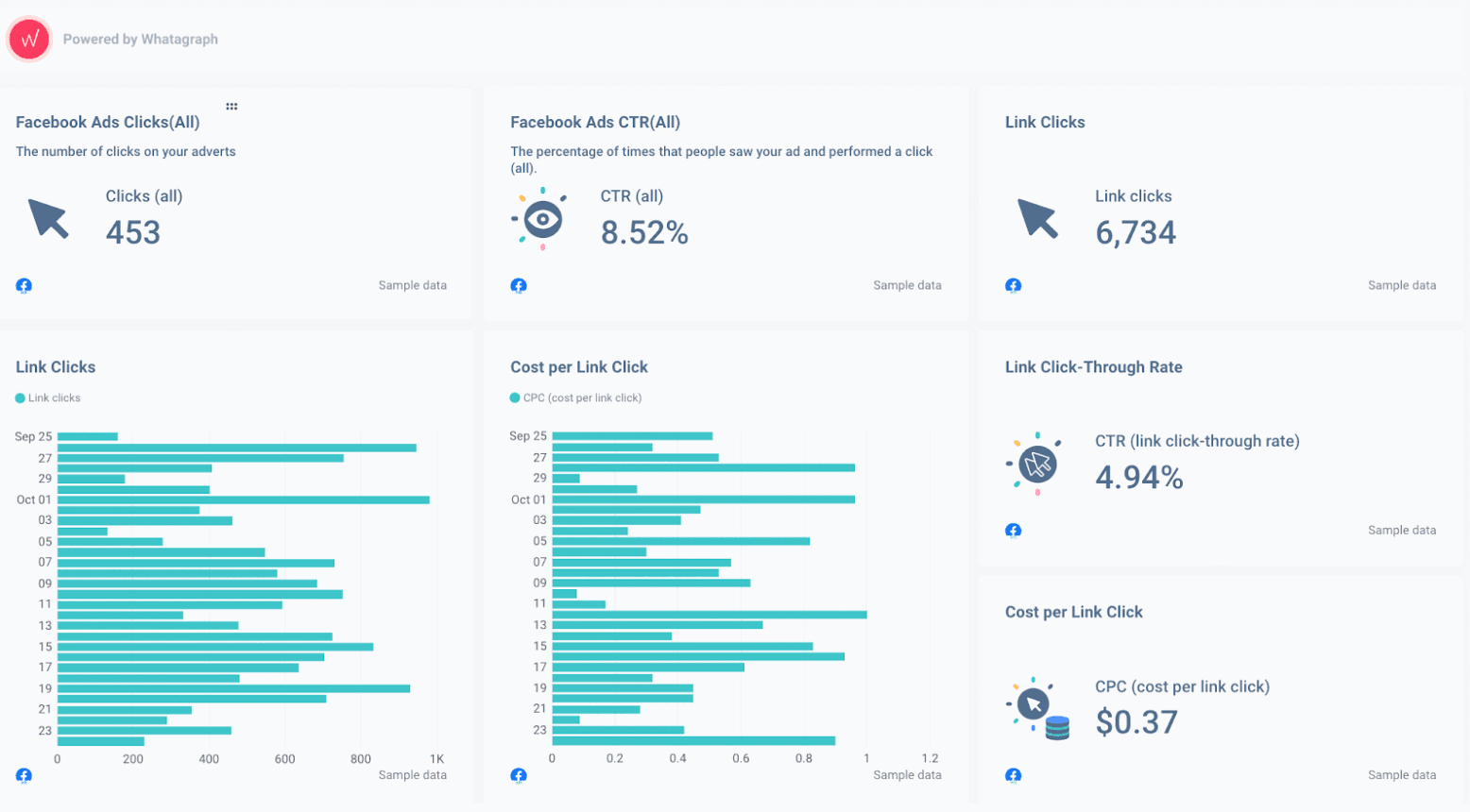The height and width of the screenshot is (812, 1470).
Task: Click the Facebook icon under Link Clicks bar chart
Action: click(x=24, y=775)
